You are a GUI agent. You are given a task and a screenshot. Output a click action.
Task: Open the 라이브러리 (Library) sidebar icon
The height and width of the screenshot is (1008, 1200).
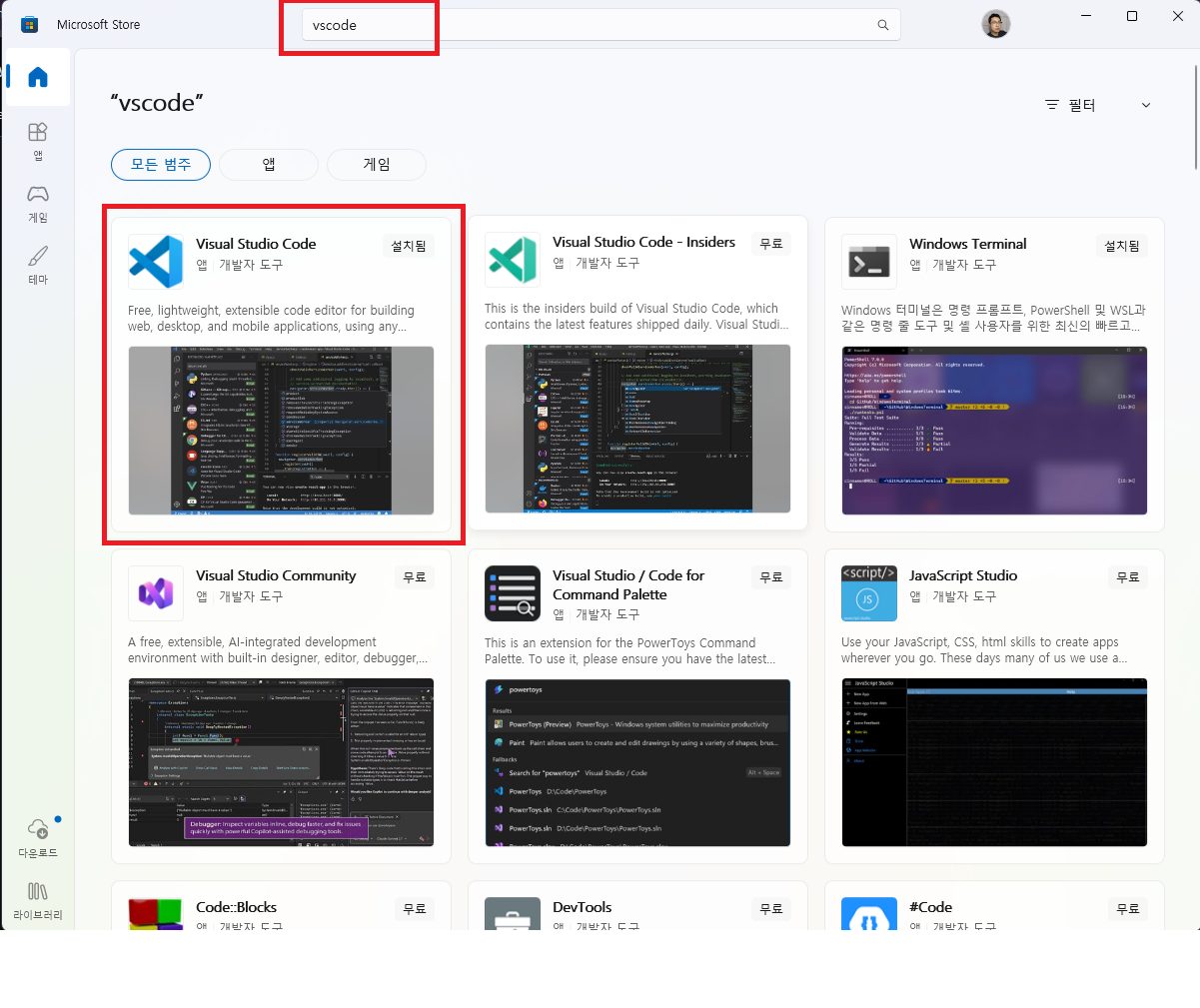[38, 899]
